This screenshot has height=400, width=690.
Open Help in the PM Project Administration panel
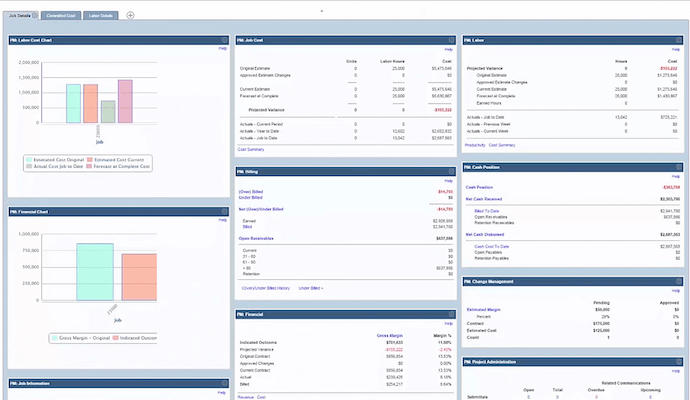(x=676, y=371)
